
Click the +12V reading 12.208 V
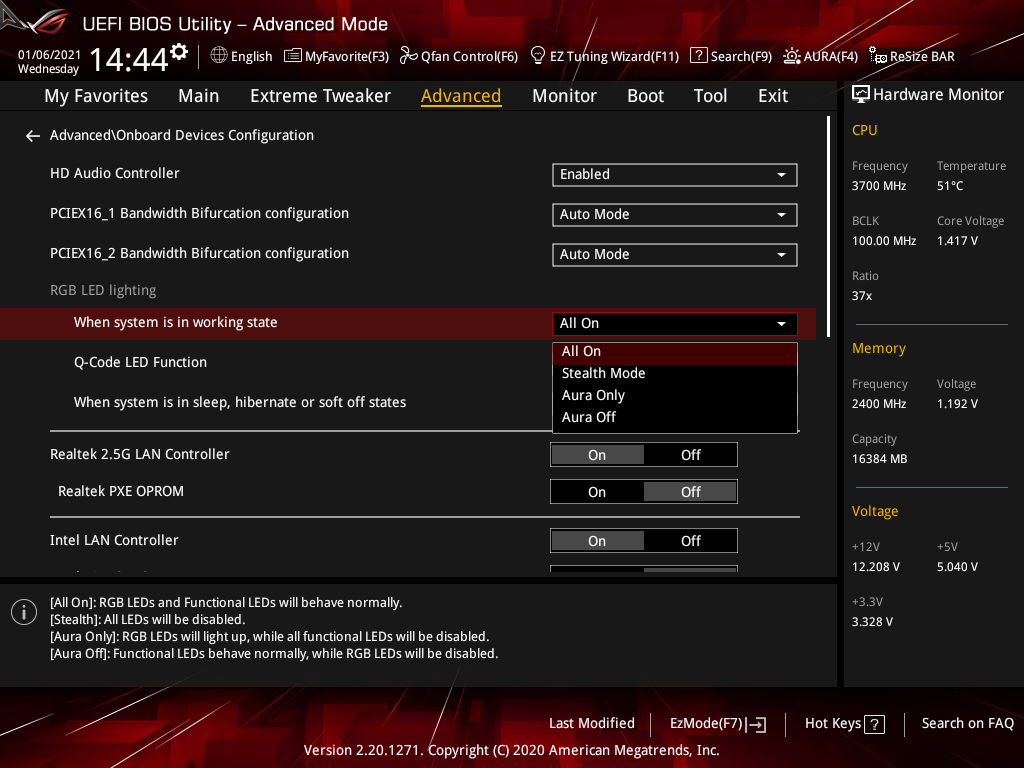click(876, 567)
